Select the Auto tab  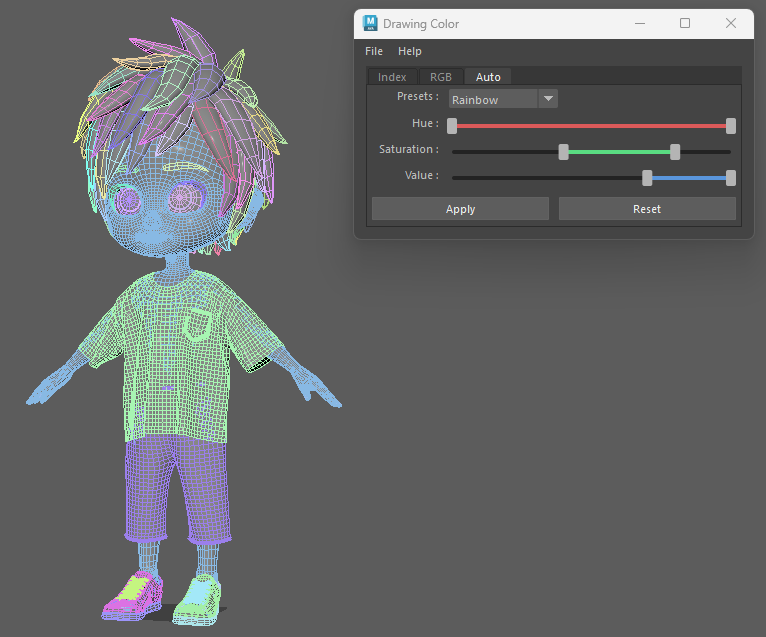488,77
